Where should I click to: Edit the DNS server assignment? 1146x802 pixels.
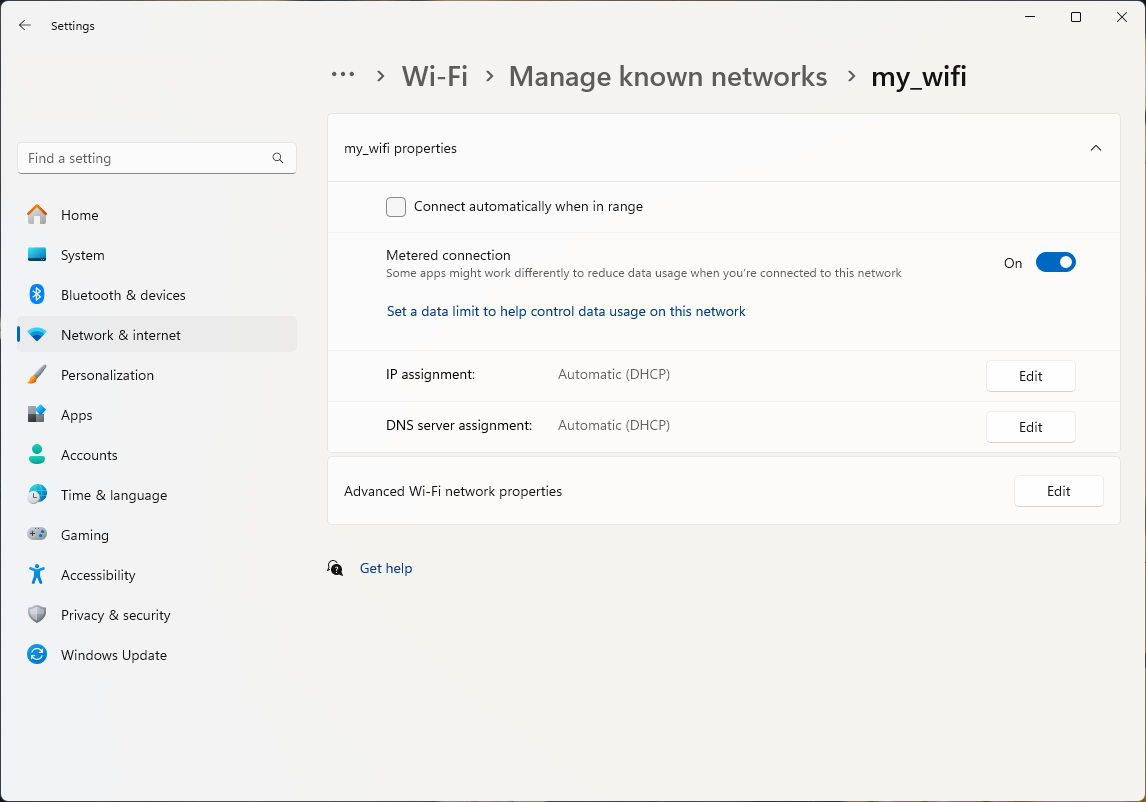point(1030,427)
